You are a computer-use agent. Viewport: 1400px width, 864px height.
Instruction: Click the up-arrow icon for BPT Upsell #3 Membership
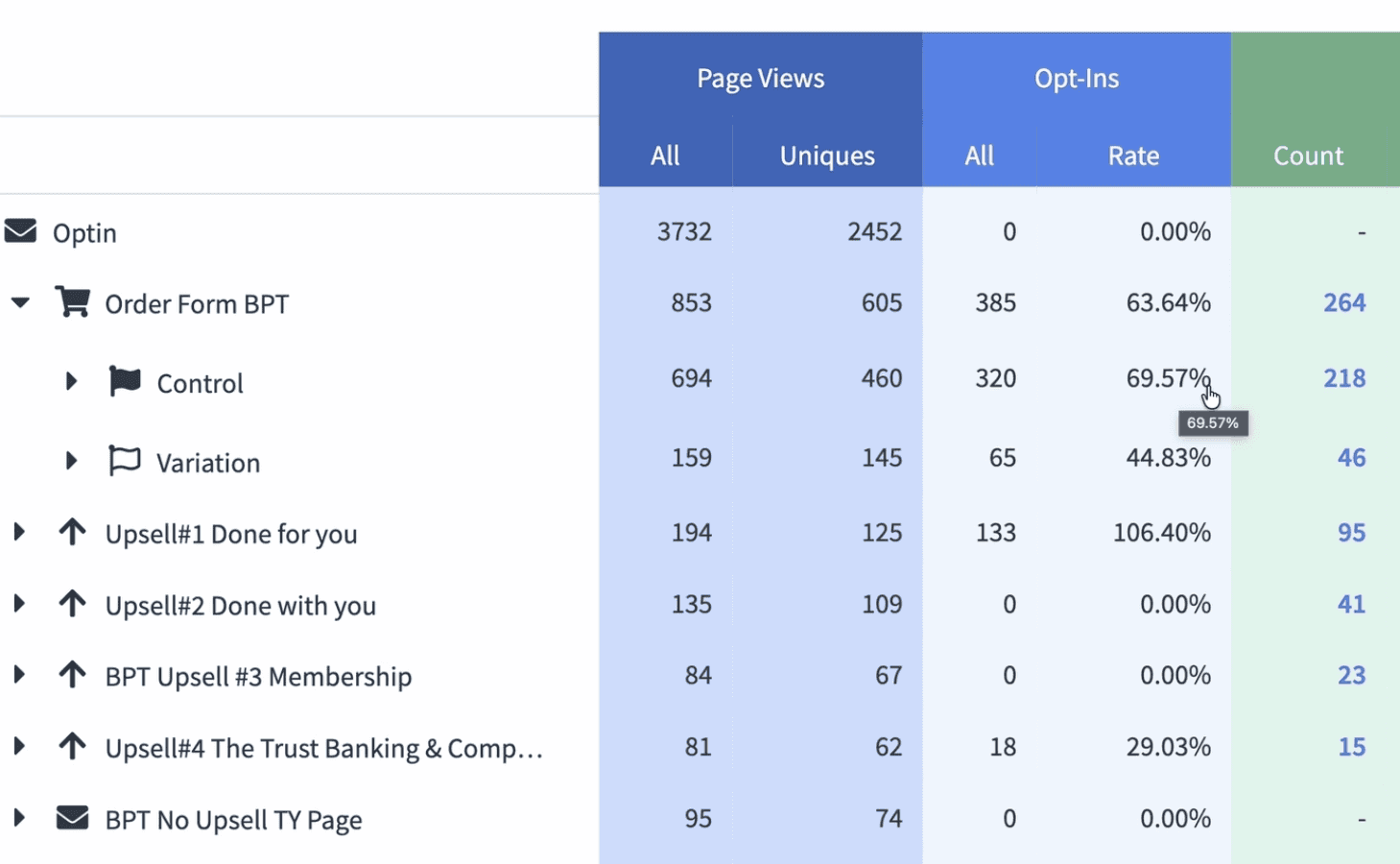[72, 675]
